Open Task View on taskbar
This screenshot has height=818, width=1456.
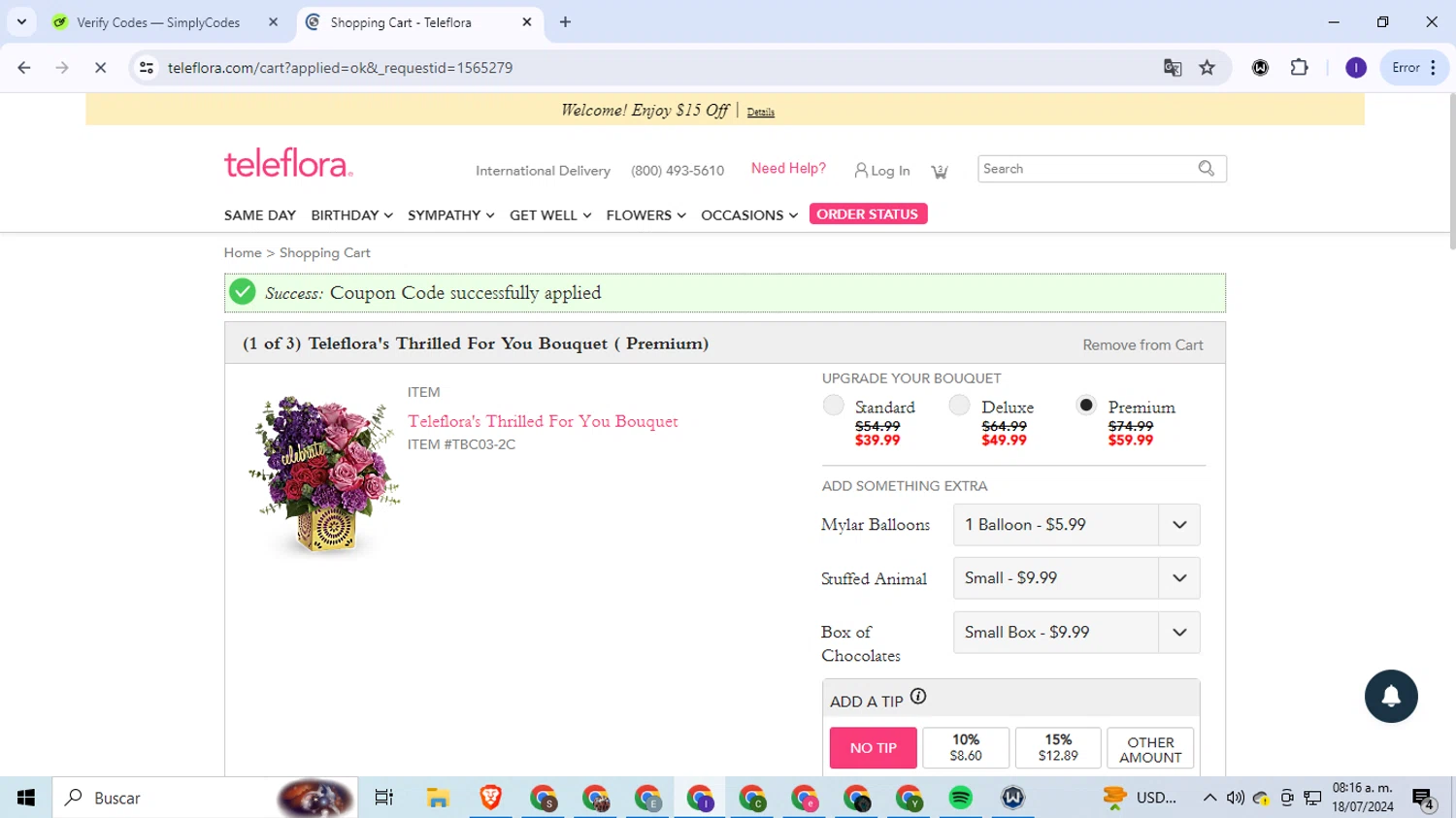click(x=384, y=798)
